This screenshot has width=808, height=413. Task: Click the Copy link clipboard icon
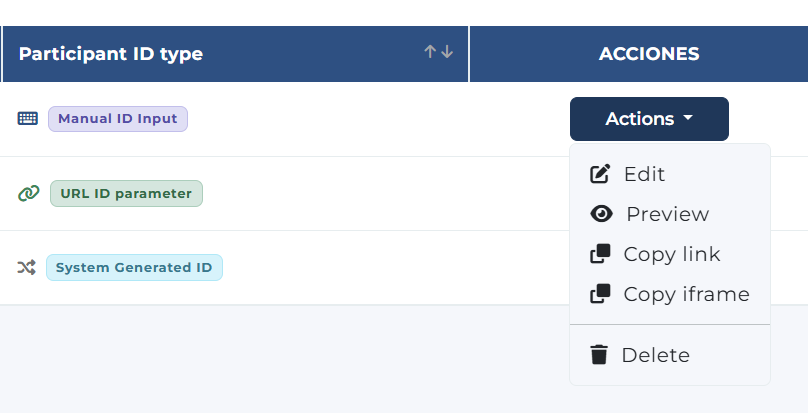(x=600, y=254)
